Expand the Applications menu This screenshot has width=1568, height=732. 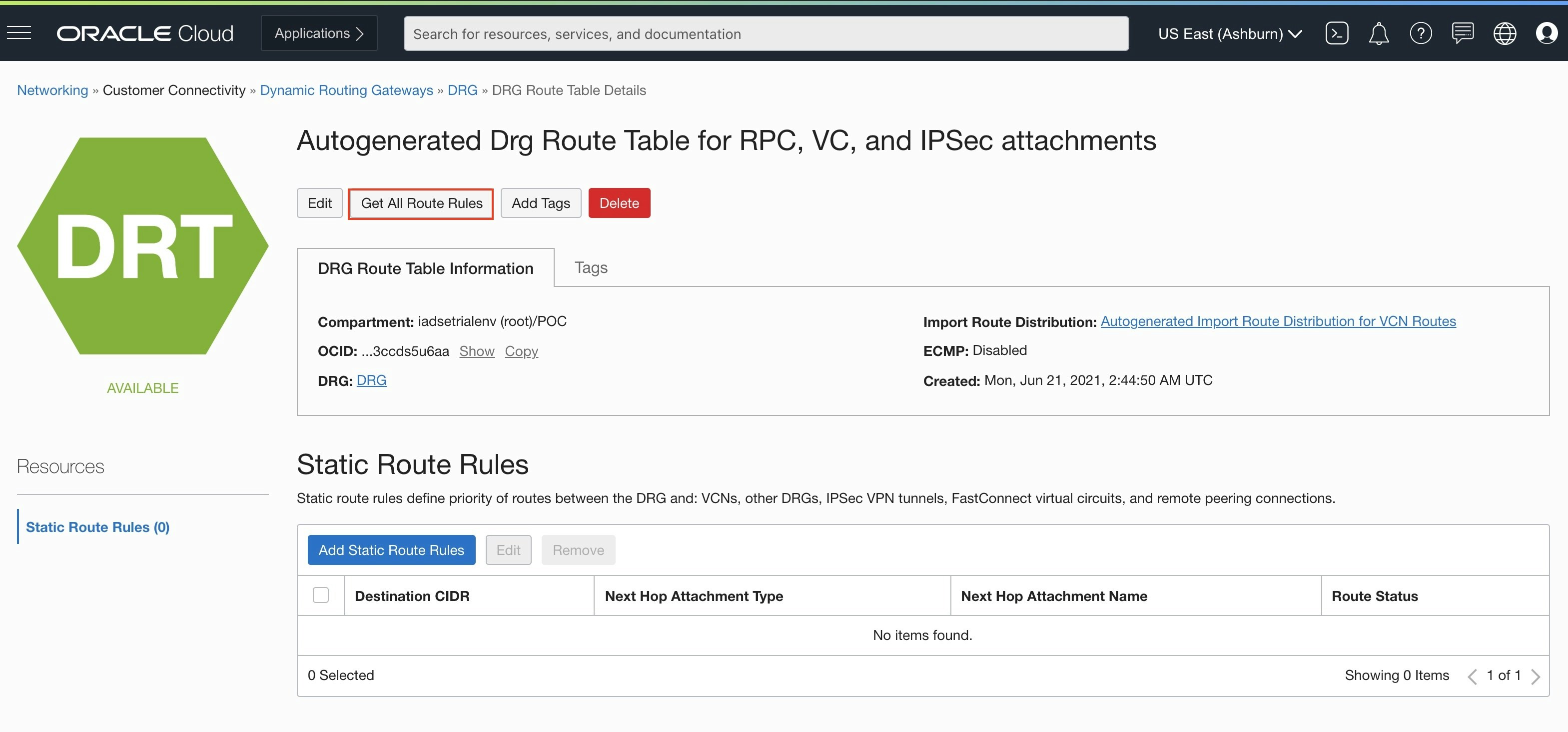(319, 33)
